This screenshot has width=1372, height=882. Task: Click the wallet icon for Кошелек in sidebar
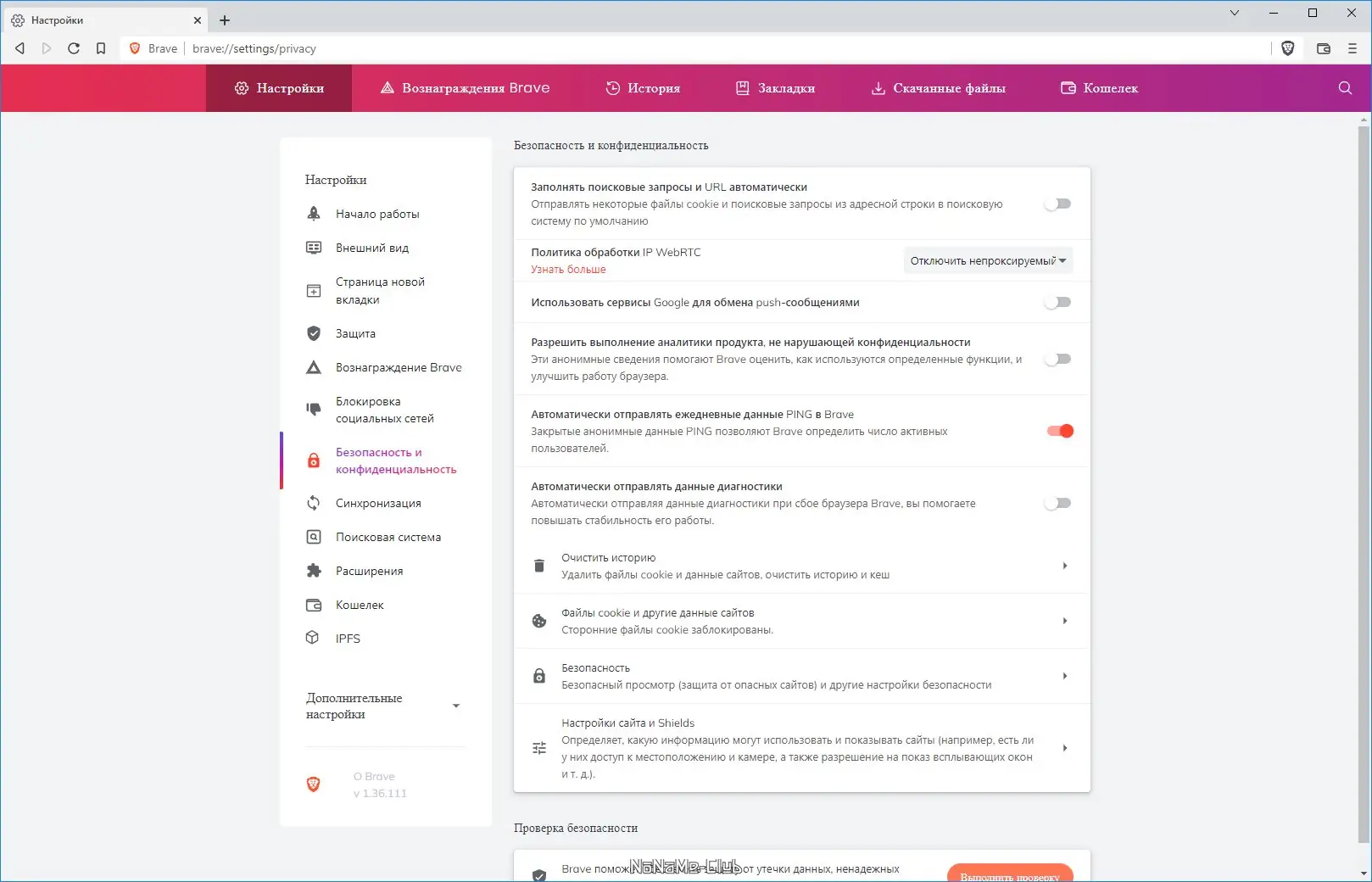pos(314,605)
